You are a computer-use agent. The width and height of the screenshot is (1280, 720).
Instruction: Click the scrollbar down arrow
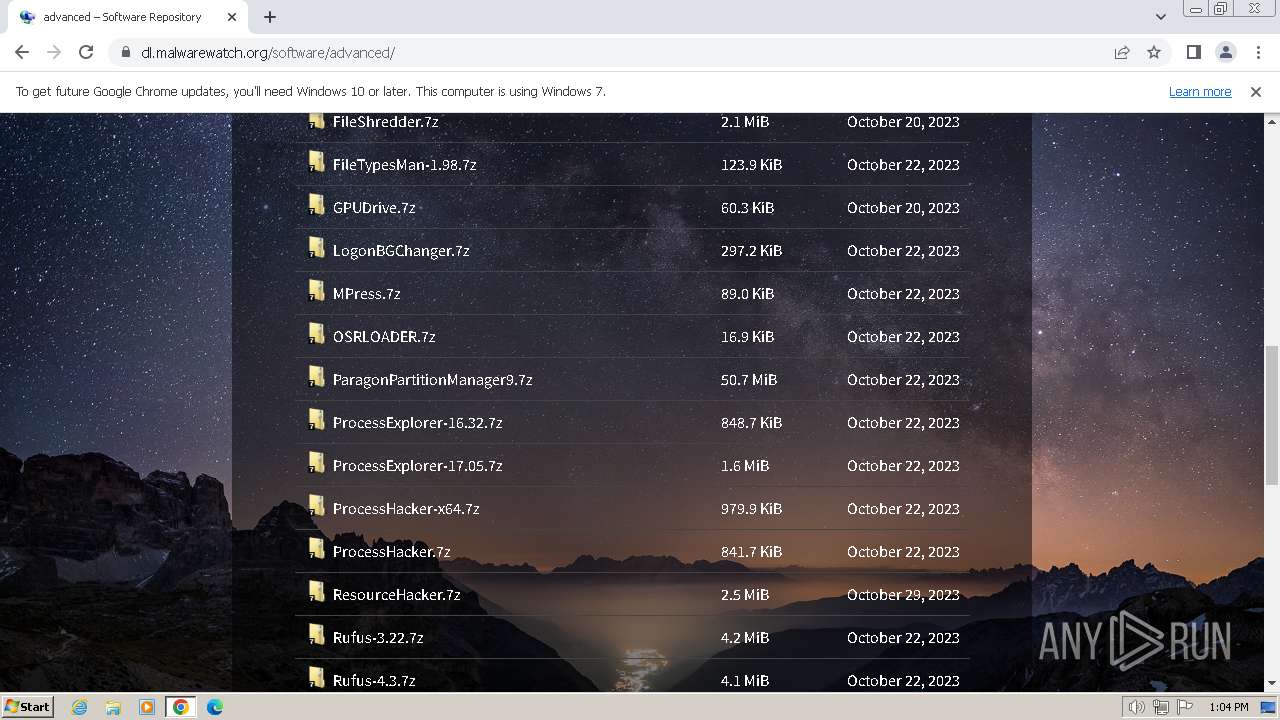1271,683
